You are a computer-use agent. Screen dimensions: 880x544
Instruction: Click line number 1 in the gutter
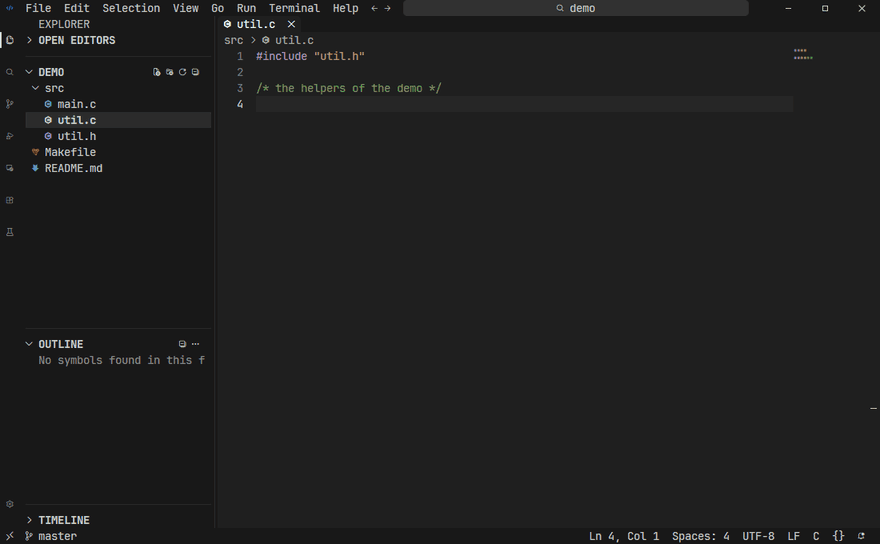240,56
